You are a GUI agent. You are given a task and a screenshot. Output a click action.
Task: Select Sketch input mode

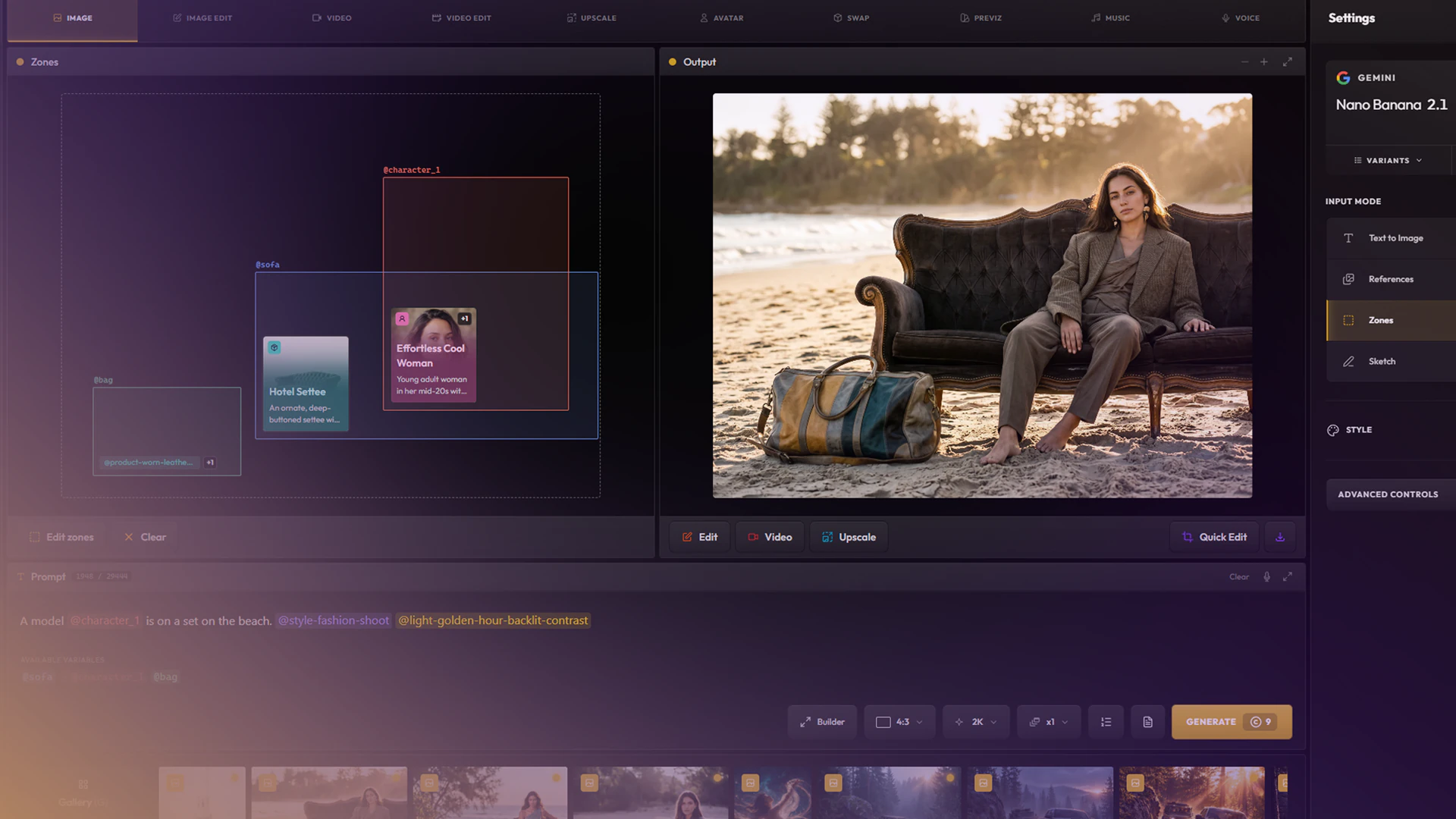[1391, 361]
